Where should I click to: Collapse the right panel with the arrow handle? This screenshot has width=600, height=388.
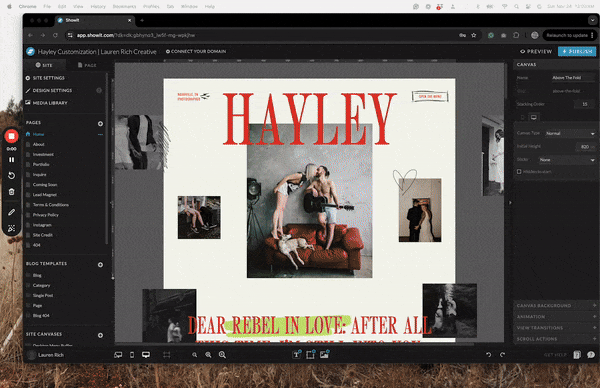(510, 203)
